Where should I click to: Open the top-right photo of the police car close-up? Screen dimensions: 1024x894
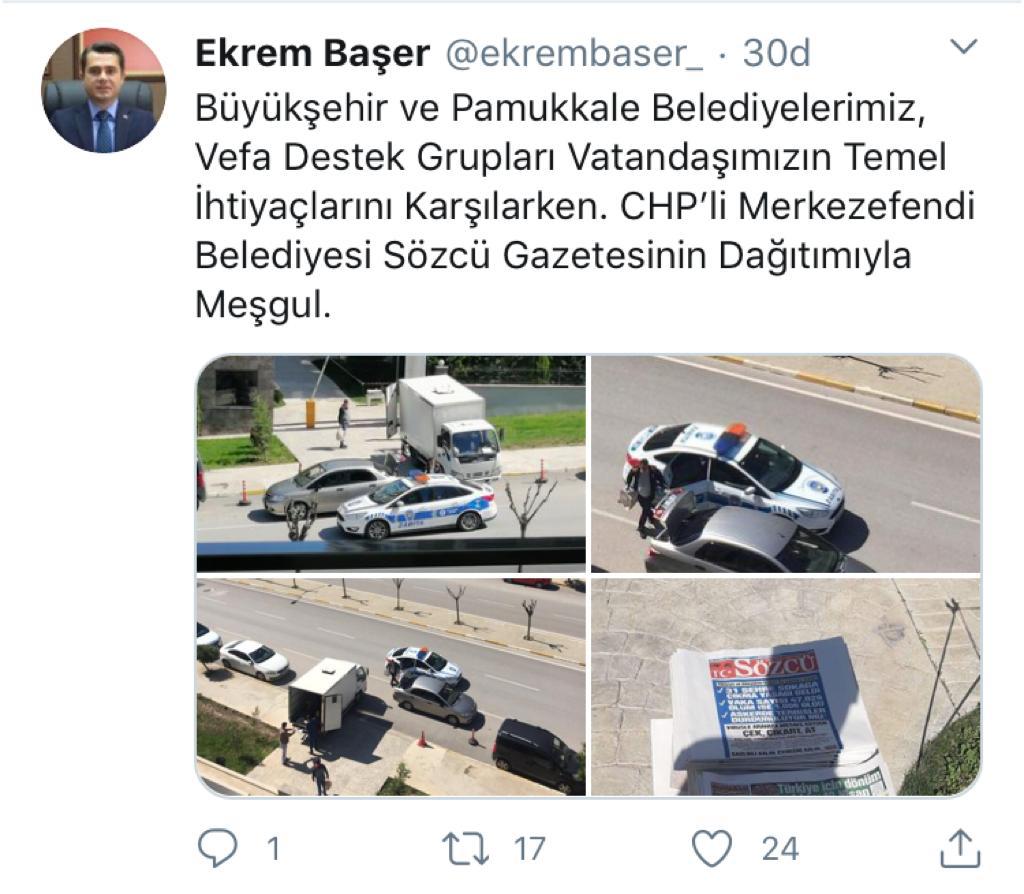(786, 464)
